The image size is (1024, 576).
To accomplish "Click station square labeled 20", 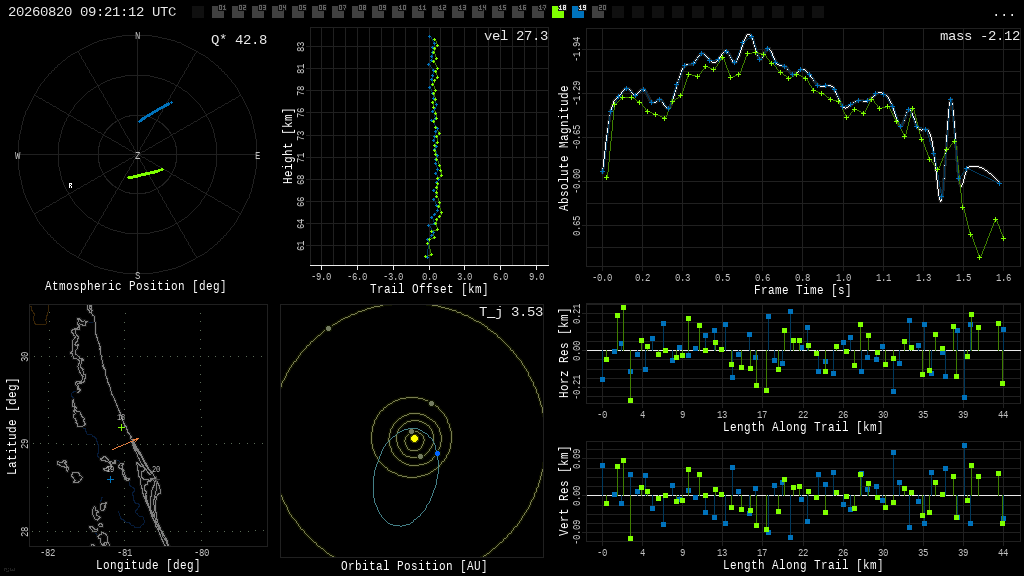I will pos(598,12).
